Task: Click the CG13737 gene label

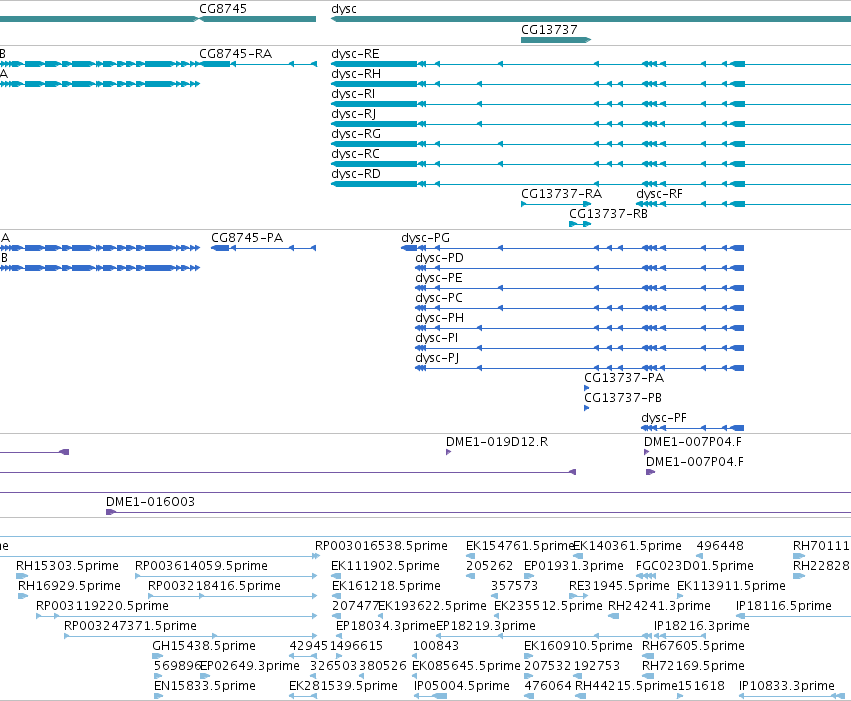Action: click(549, 29)
